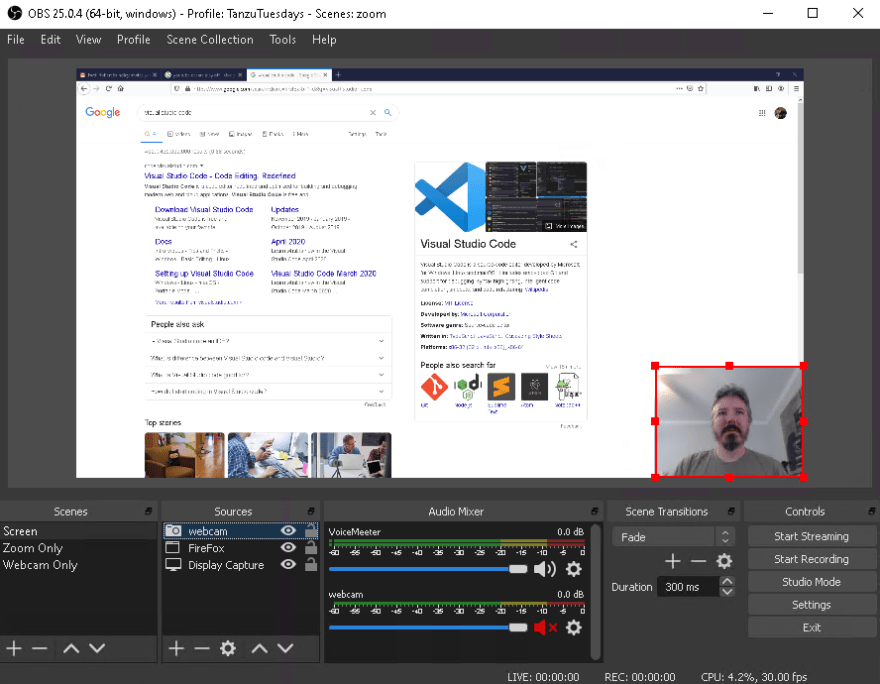Hide the FireFox source with its eye
The width and height of the screenshot is (880, 684).
click(x=288, y=548)
